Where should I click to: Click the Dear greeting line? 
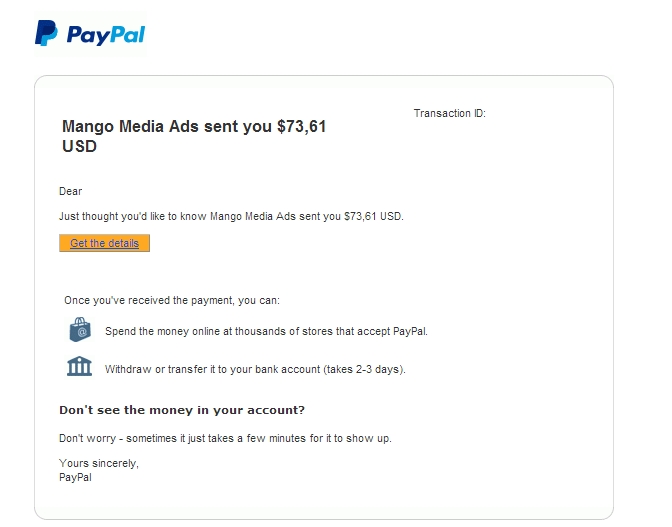pos(70,191)
